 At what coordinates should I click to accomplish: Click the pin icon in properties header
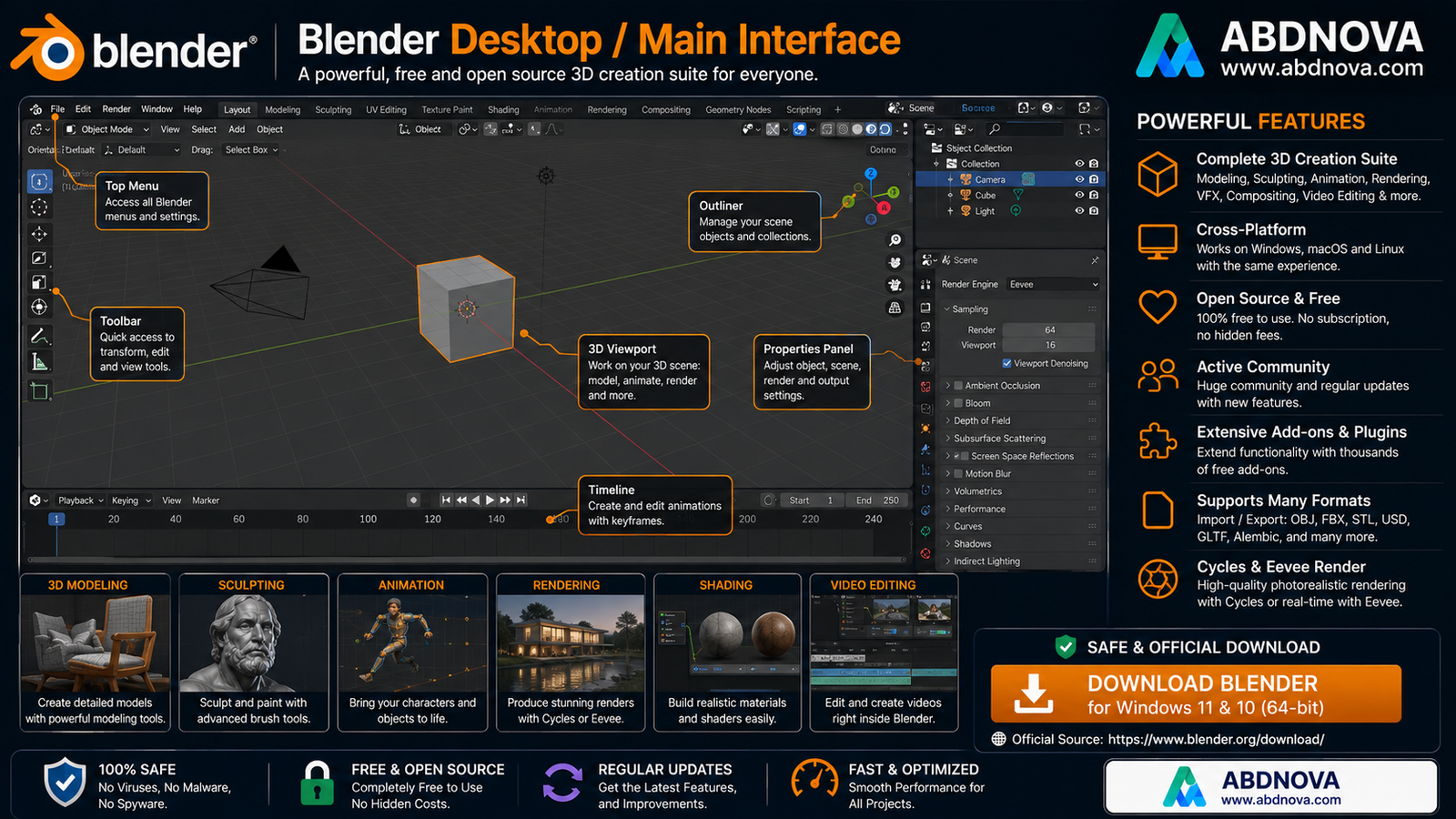pyautogui.click(x=1095, y=260)
